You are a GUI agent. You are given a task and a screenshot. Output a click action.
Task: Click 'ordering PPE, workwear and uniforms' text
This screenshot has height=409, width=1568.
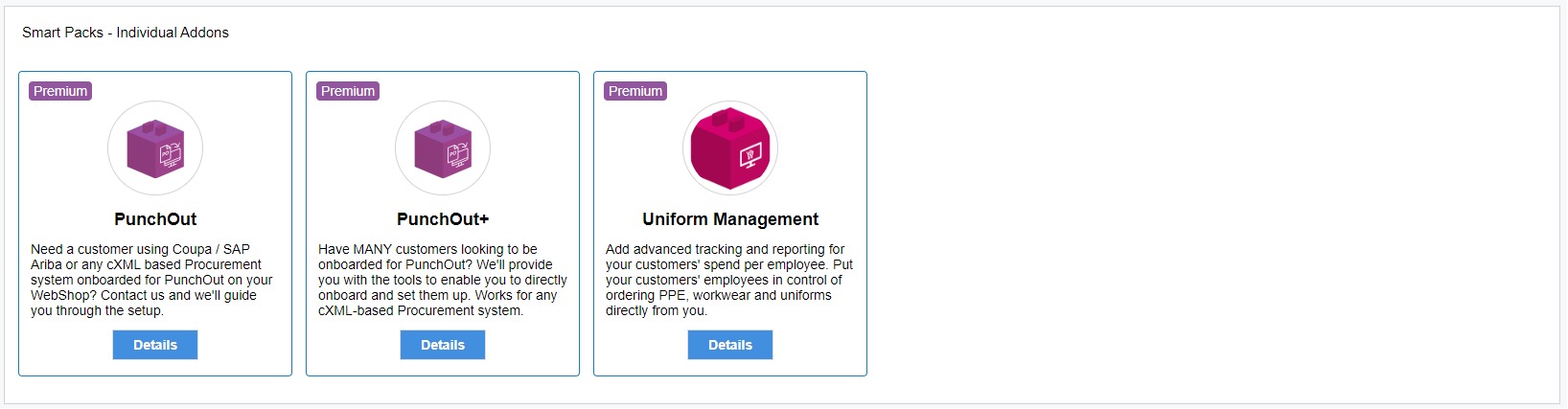click(718, 295)
